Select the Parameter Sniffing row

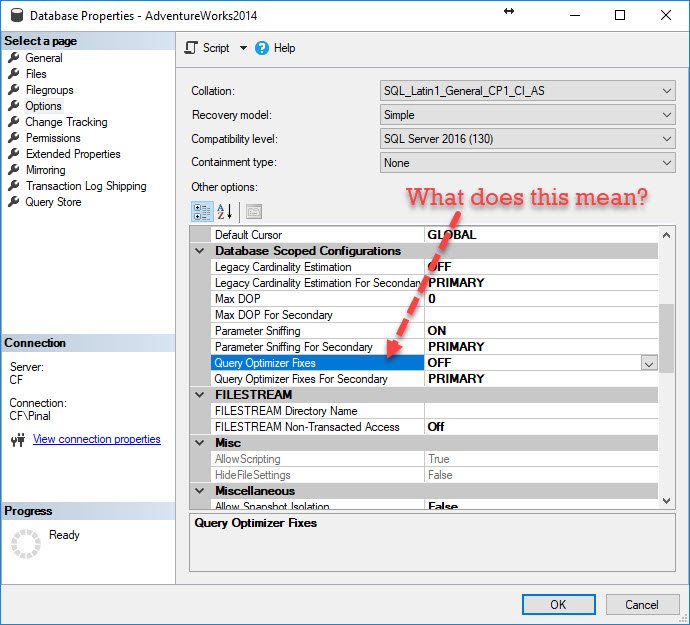pos(434,331)
